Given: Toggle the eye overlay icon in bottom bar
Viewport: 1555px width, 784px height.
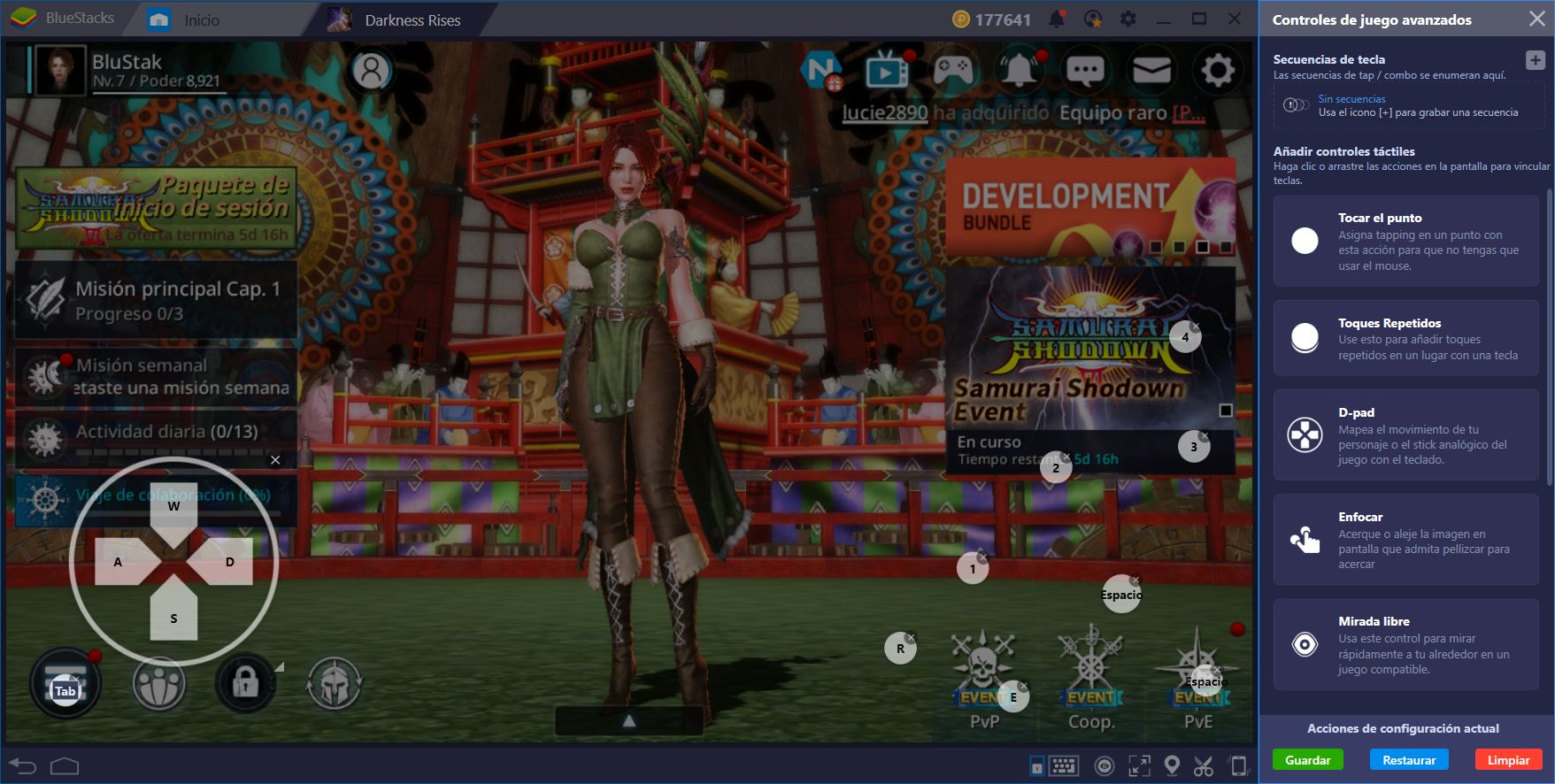Looking at the screenshot, I should (1104, 765).
